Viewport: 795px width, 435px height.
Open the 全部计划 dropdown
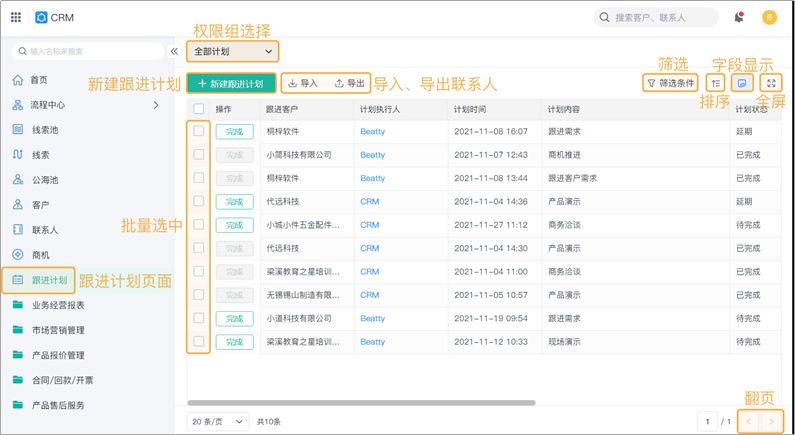click(233, 51)
